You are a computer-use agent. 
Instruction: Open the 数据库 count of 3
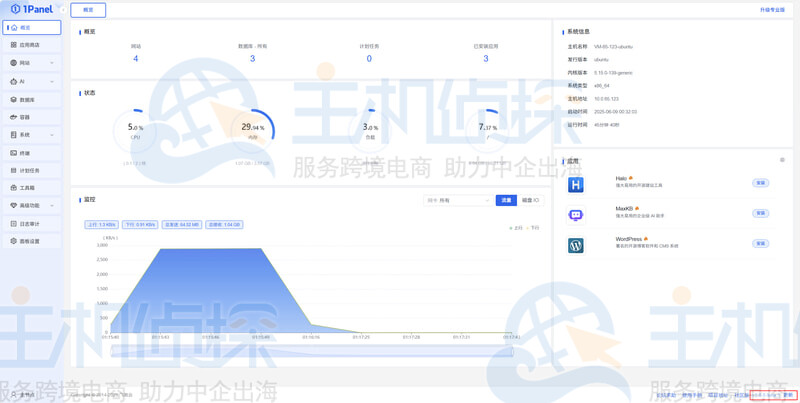click(253, 59)
